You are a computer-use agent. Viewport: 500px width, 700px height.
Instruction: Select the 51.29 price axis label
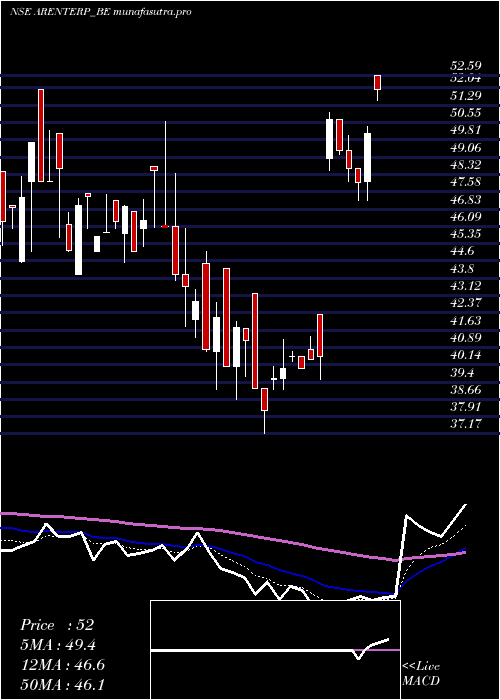465,95
